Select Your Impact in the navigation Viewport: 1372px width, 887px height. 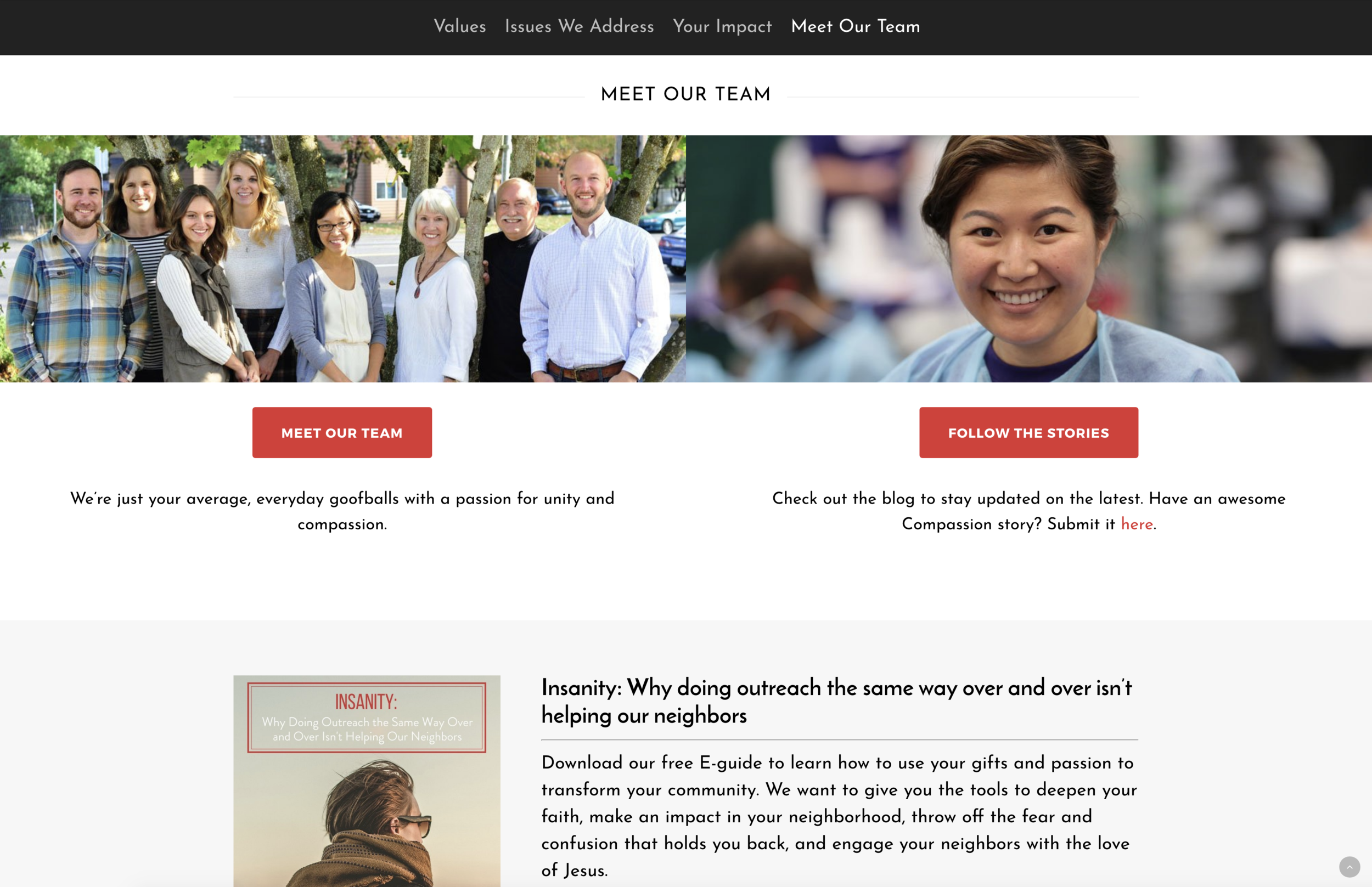point(722,26)
